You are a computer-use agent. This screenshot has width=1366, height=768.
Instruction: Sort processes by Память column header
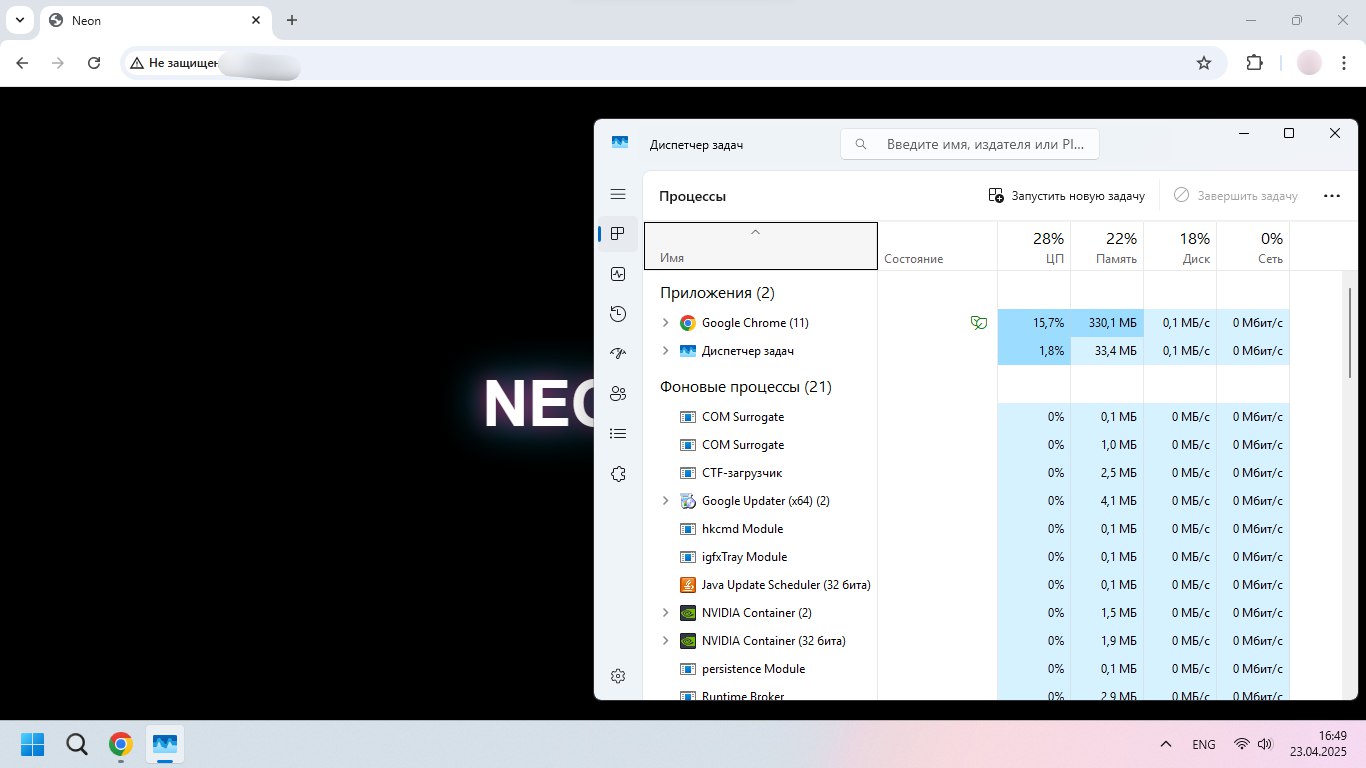1107,246
